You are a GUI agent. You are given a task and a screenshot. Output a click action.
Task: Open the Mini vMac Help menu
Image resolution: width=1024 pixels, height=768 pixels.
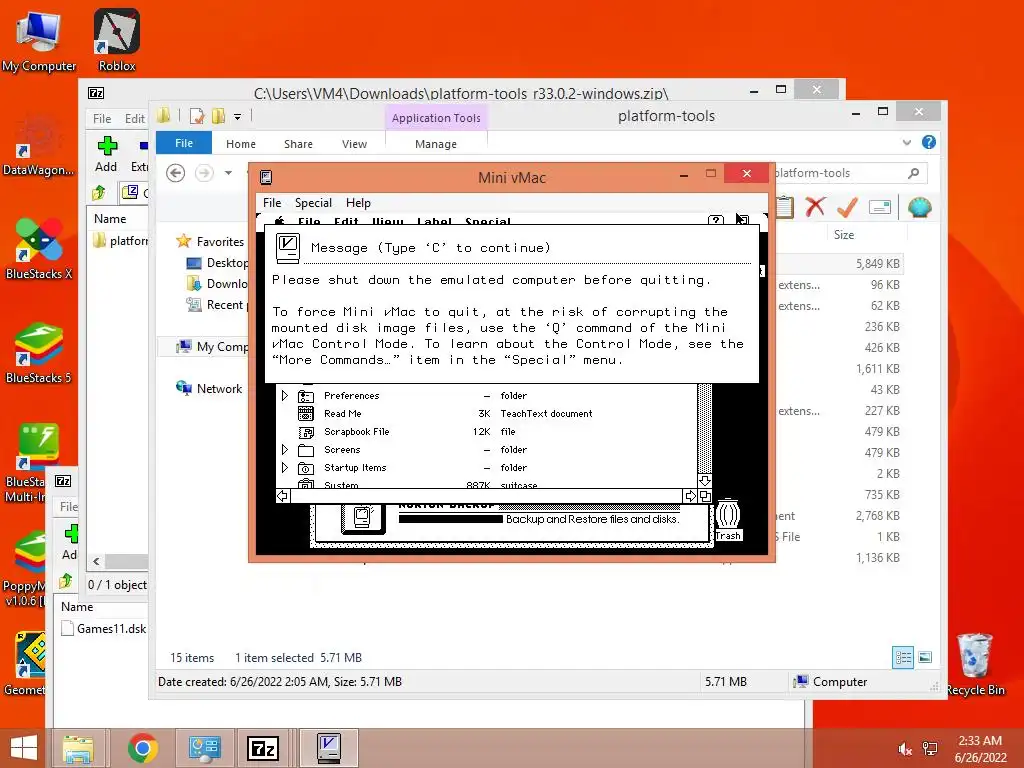tap(358, 202)
